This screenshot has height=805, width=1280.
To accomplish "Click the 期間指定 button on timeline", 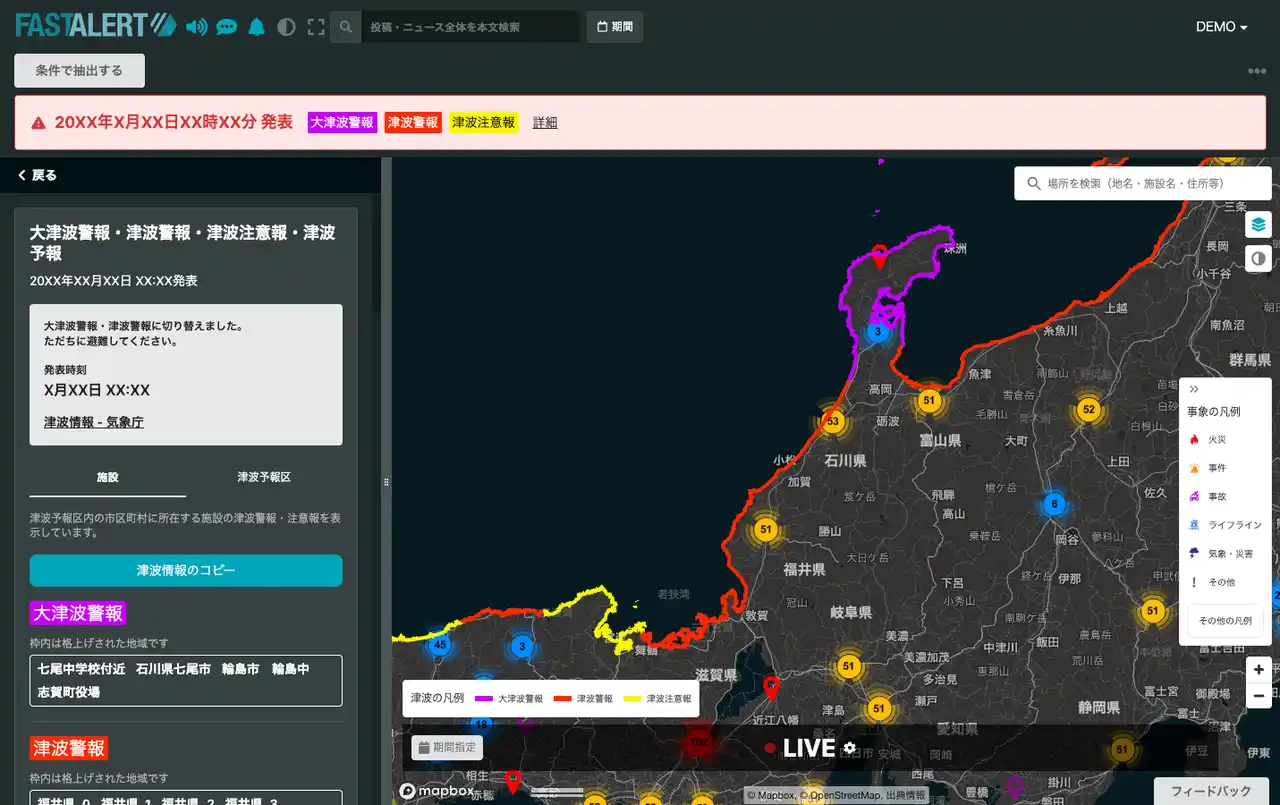I will pos(447,747).
